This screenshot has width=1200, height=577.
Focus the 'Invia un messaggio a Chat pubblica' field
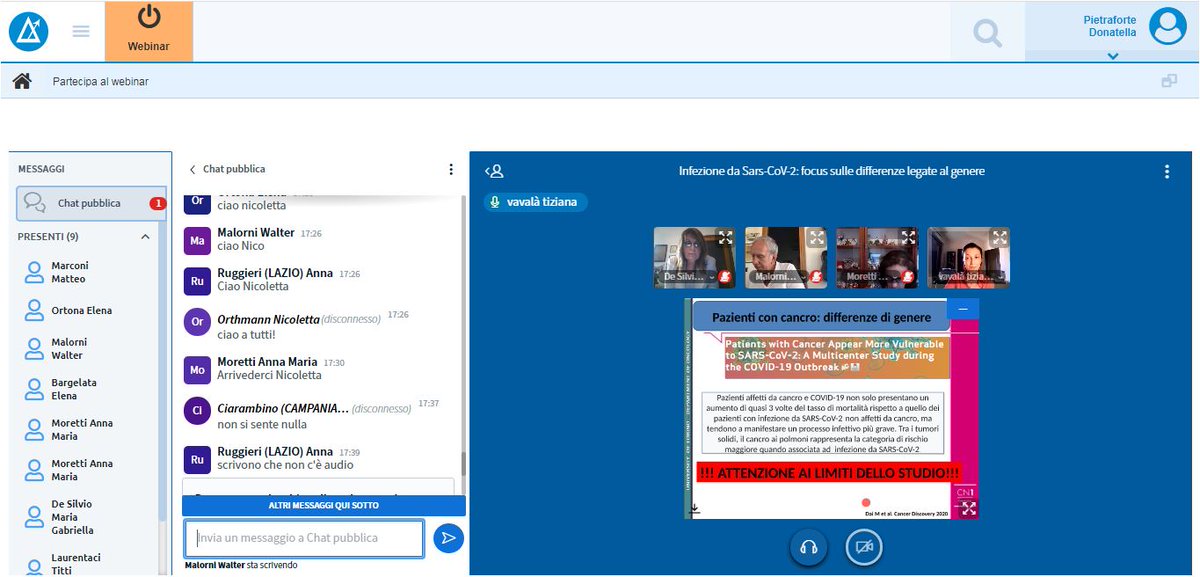pos(303,538)
